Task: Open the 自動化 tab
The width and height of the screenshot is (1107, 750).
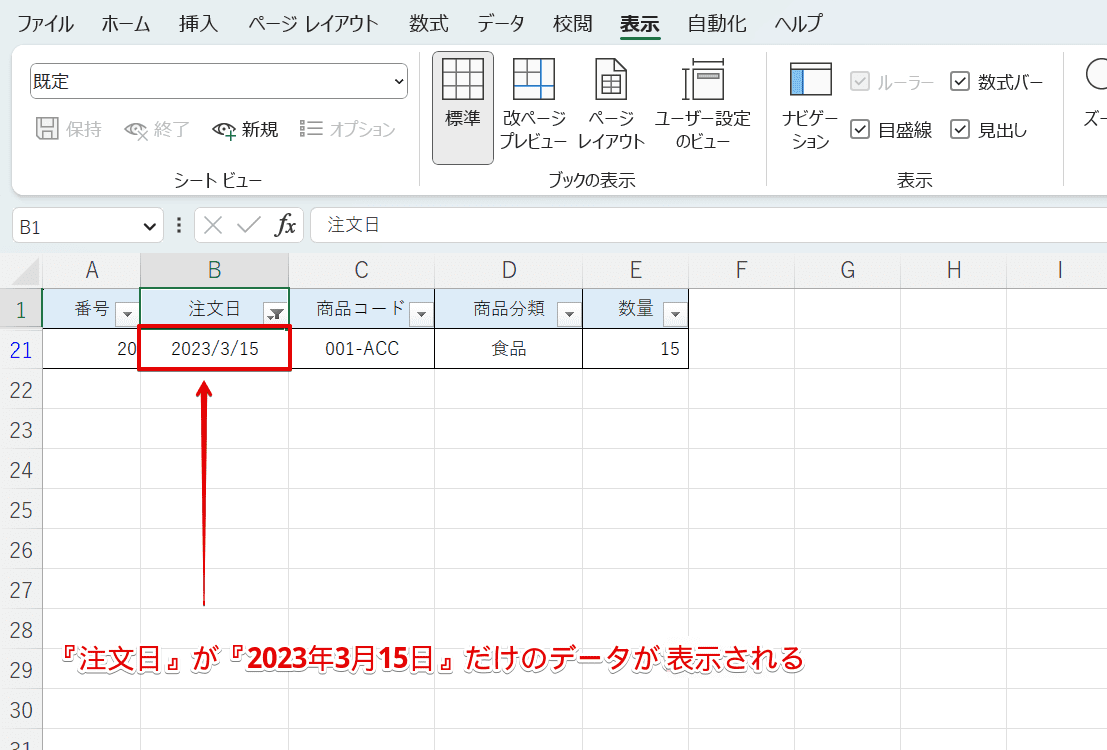Action: [x=717, y=24]
